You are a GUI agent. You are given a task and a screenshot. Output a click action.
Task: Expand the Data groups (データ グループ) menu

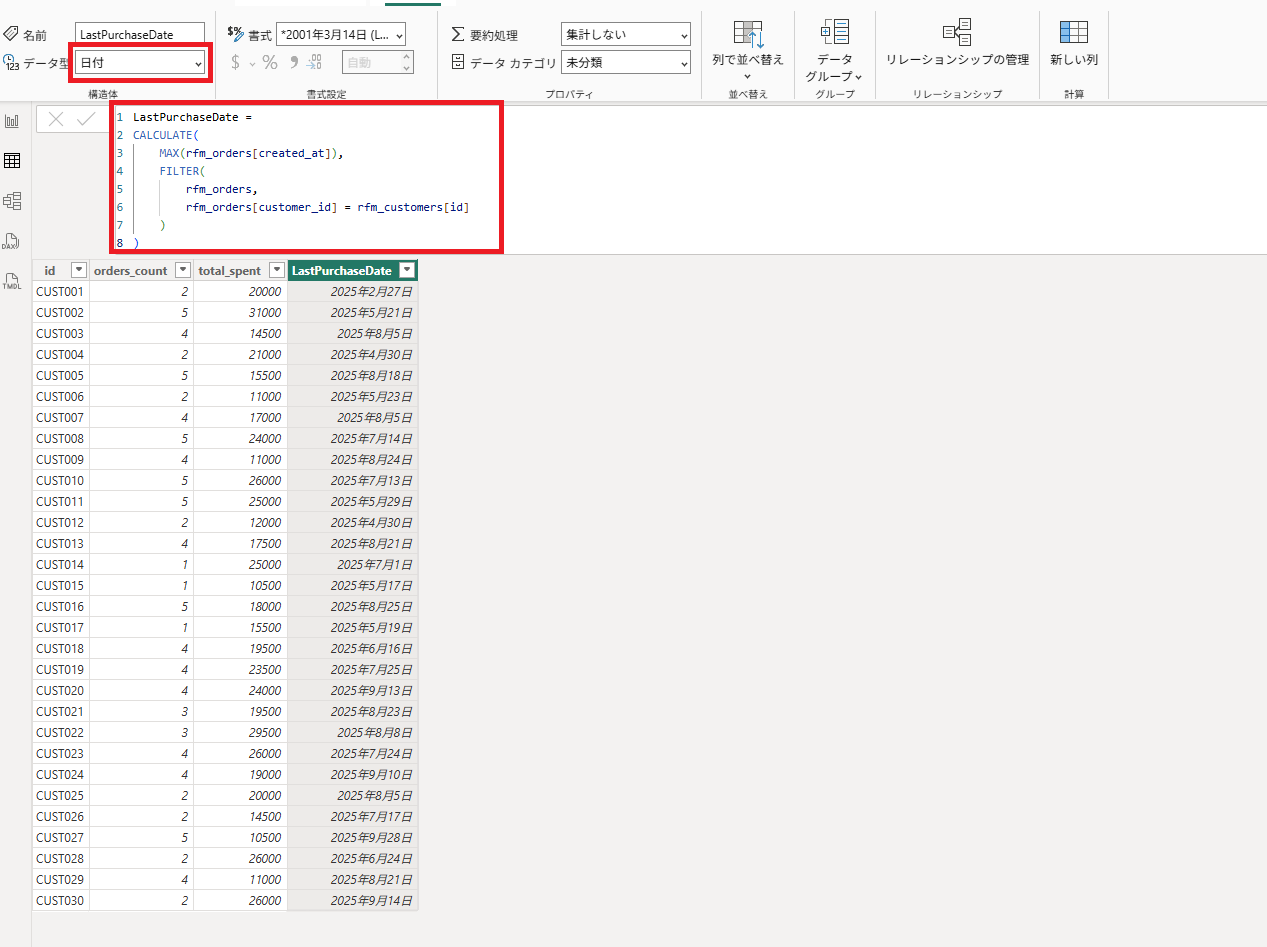click(834, 58)
